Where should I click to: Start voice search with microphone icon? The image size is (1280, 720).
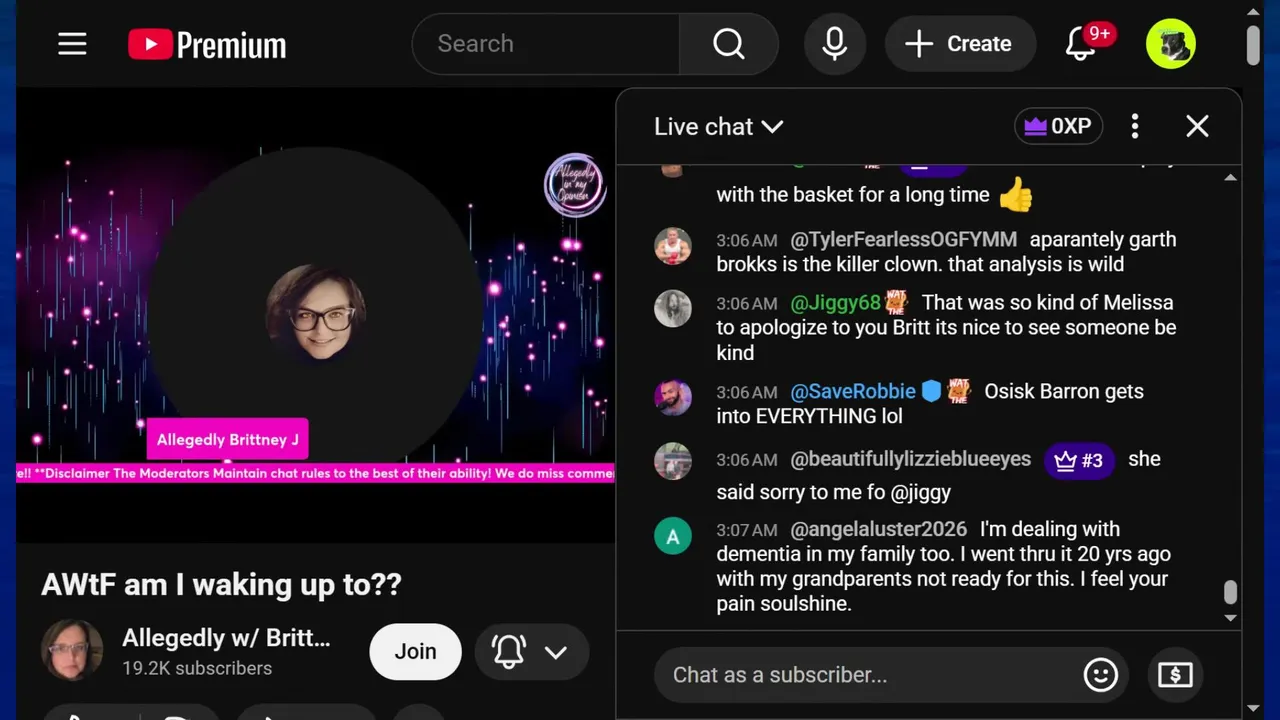coord(835,44)
